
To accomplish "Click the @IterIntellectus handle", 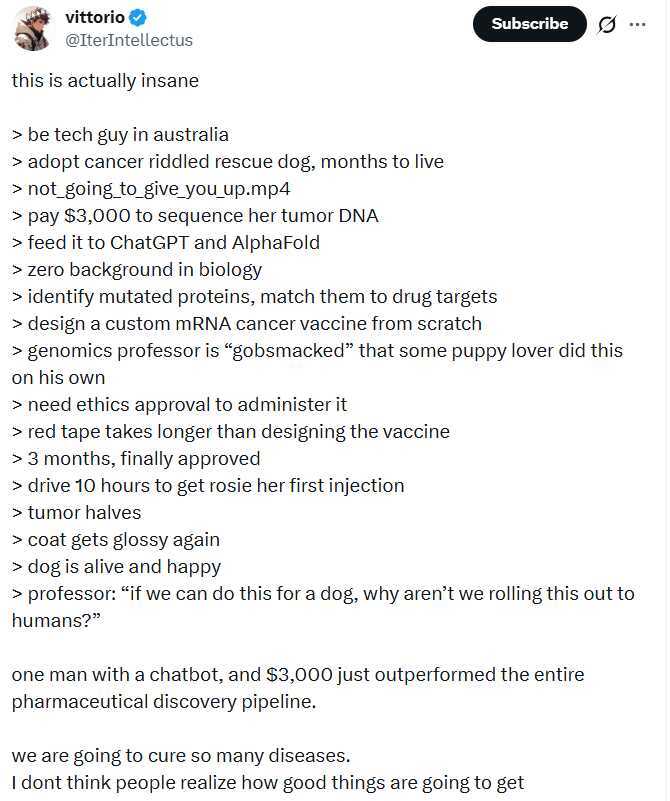I will coord(129,40).
